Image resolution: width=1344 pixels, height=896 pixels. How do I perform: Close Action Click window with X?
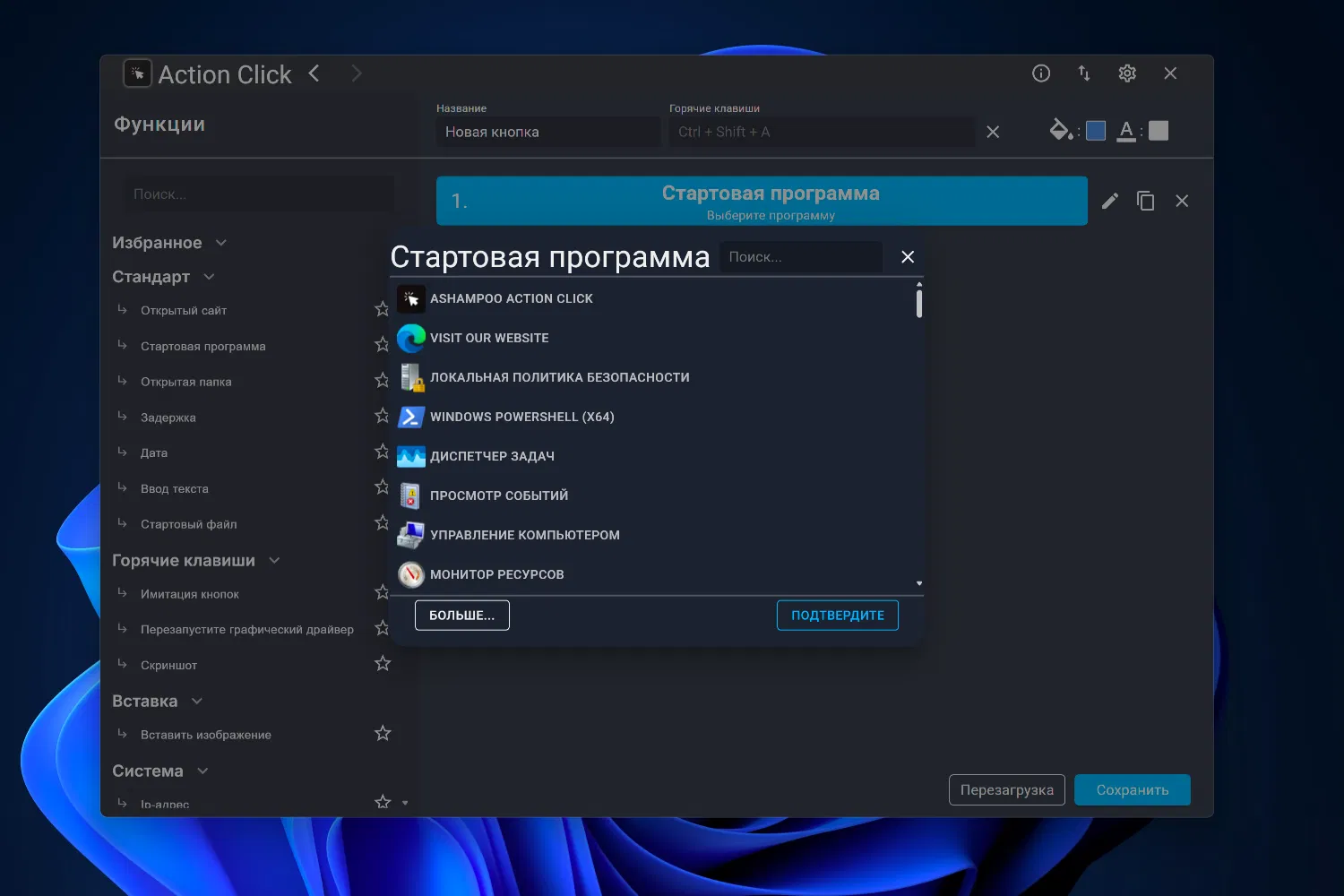click(1170, 73)
